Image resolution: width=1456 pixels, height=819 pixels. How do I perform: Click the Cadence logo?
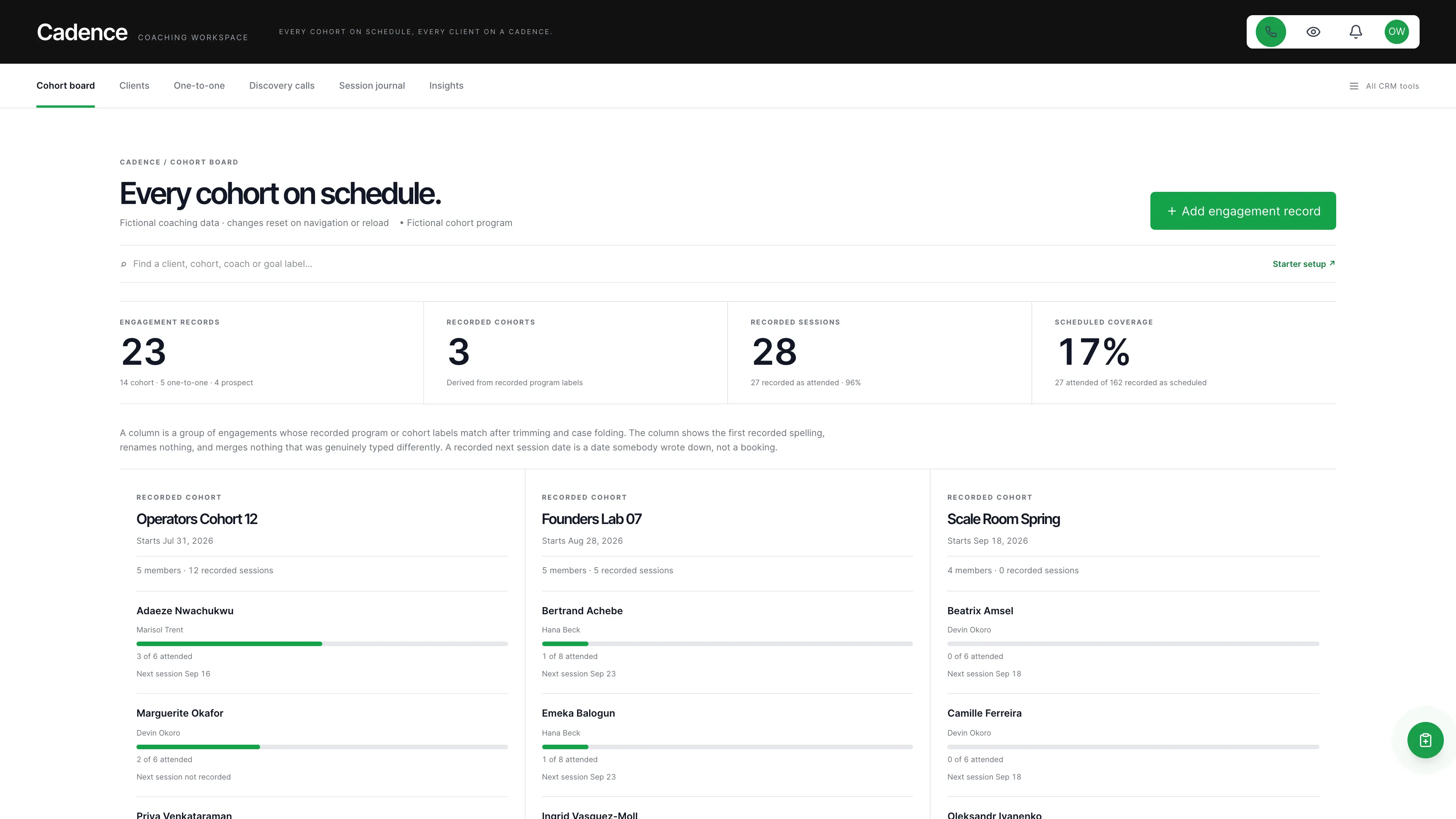(82, 32)
